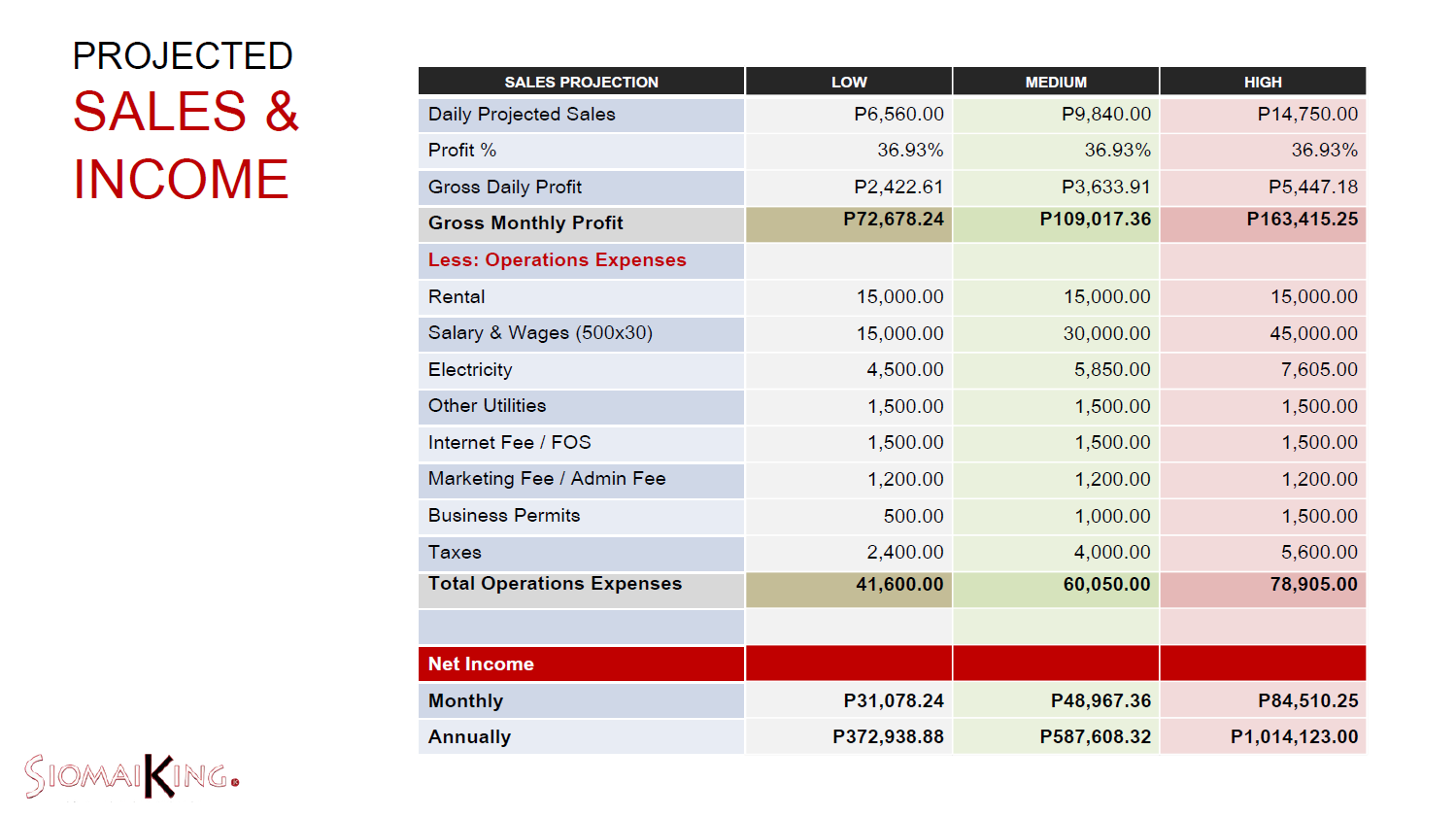Click the P9,840.00 medium daily sales value

(1105, 115)
